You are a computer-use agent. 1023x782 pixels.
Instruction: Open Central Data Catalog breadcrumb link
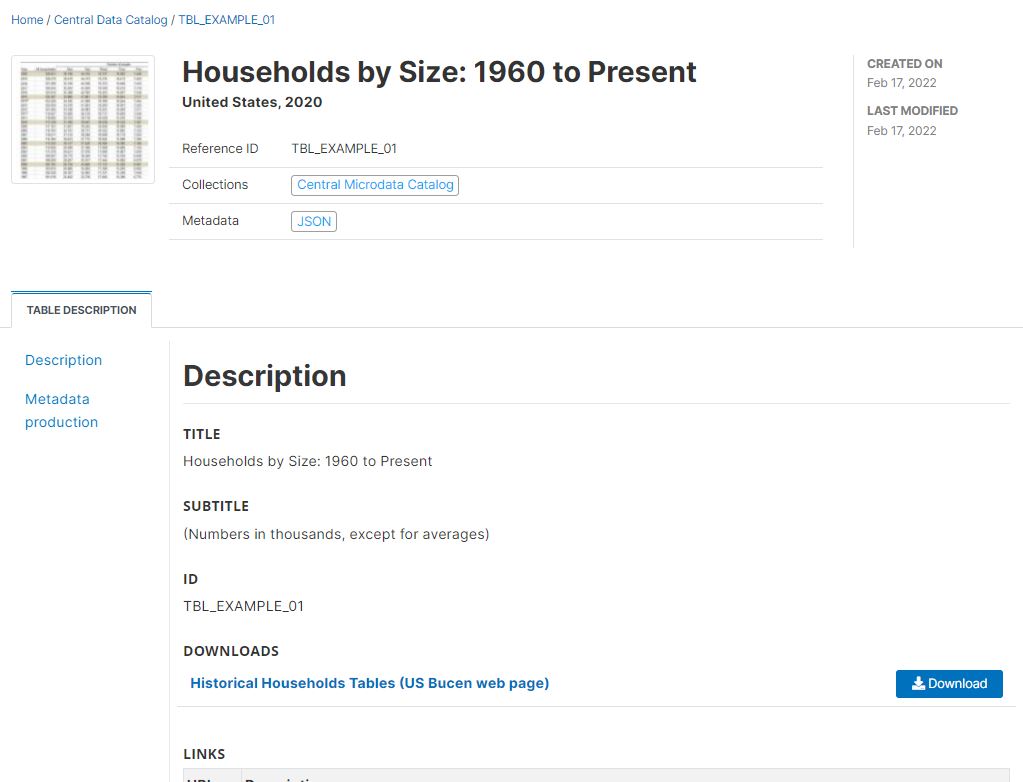[111, 20]
